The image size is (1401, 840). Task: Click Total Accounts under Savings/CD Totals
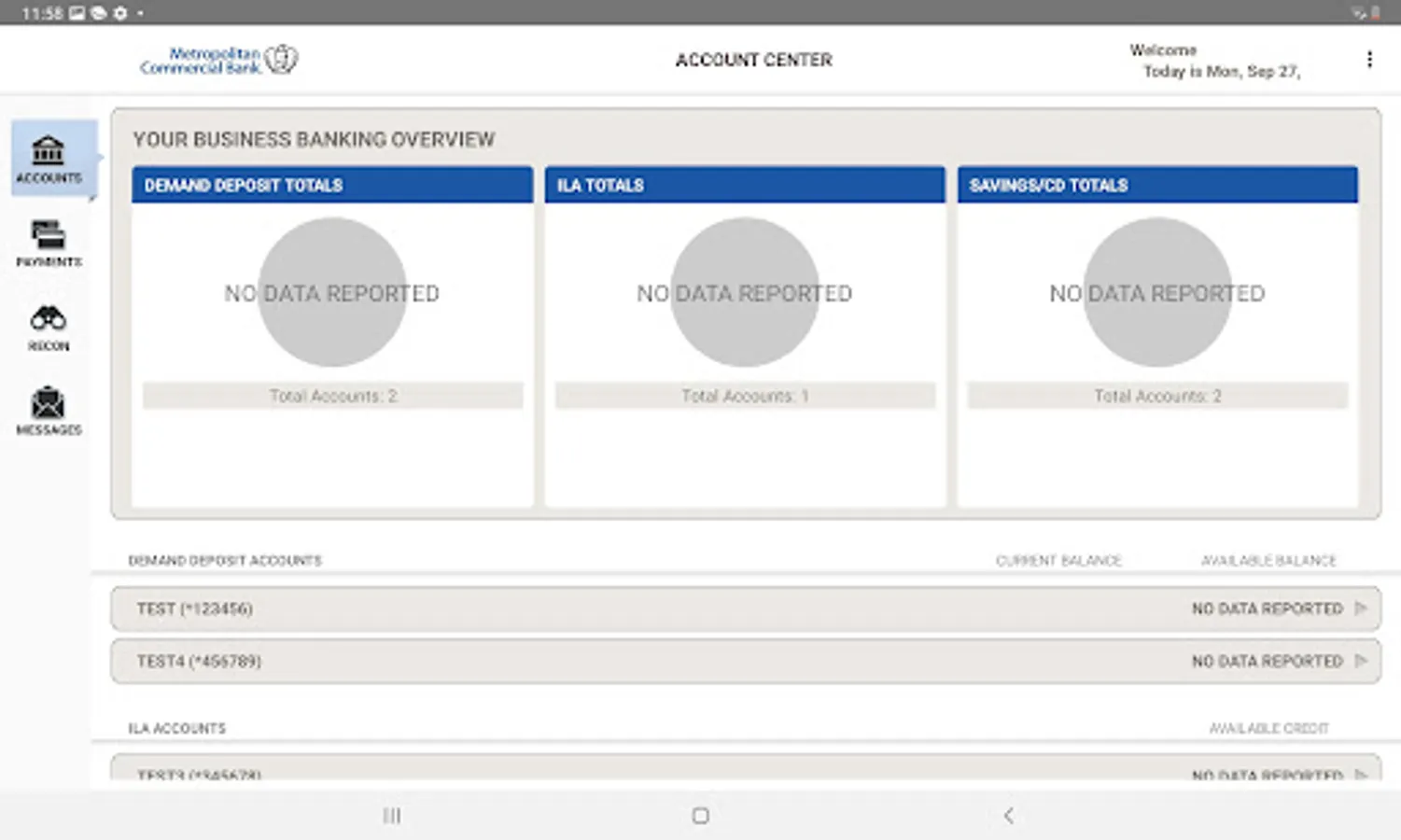tap(1157, 396)
